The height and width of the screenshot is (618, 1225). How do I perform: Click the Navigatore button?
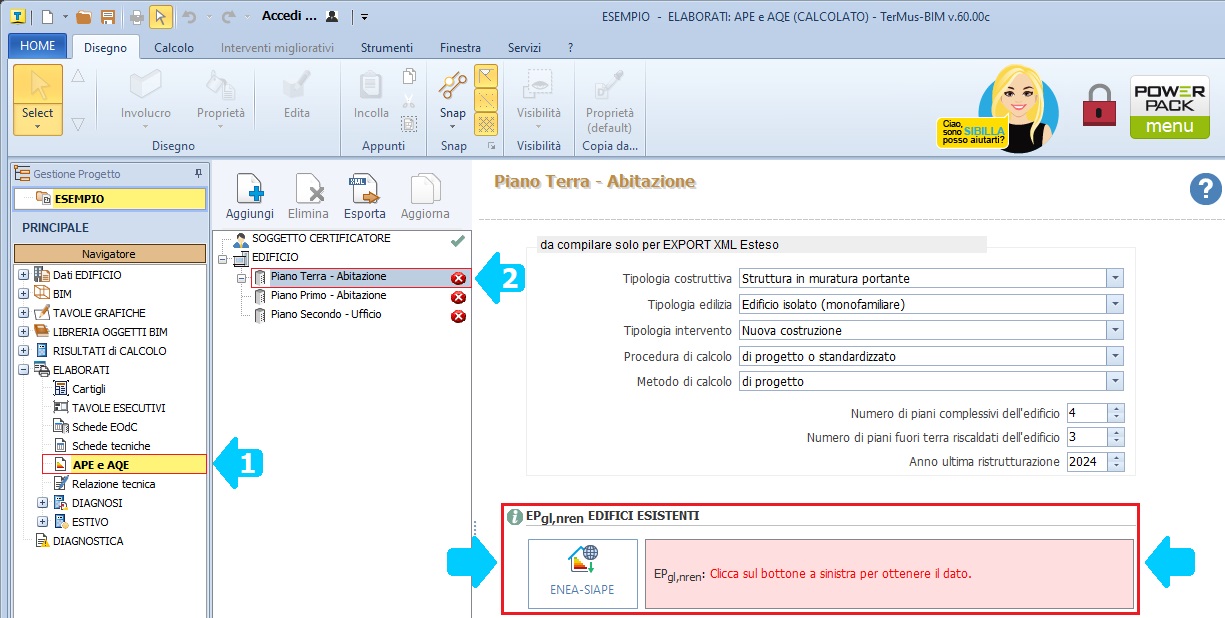click(109, 254)
